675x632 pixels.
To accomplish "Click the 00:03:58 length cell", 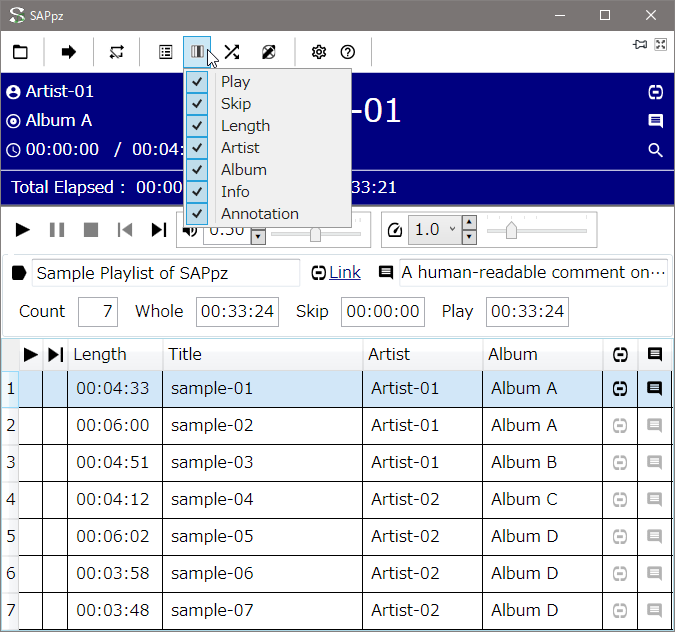I will 115,574.
